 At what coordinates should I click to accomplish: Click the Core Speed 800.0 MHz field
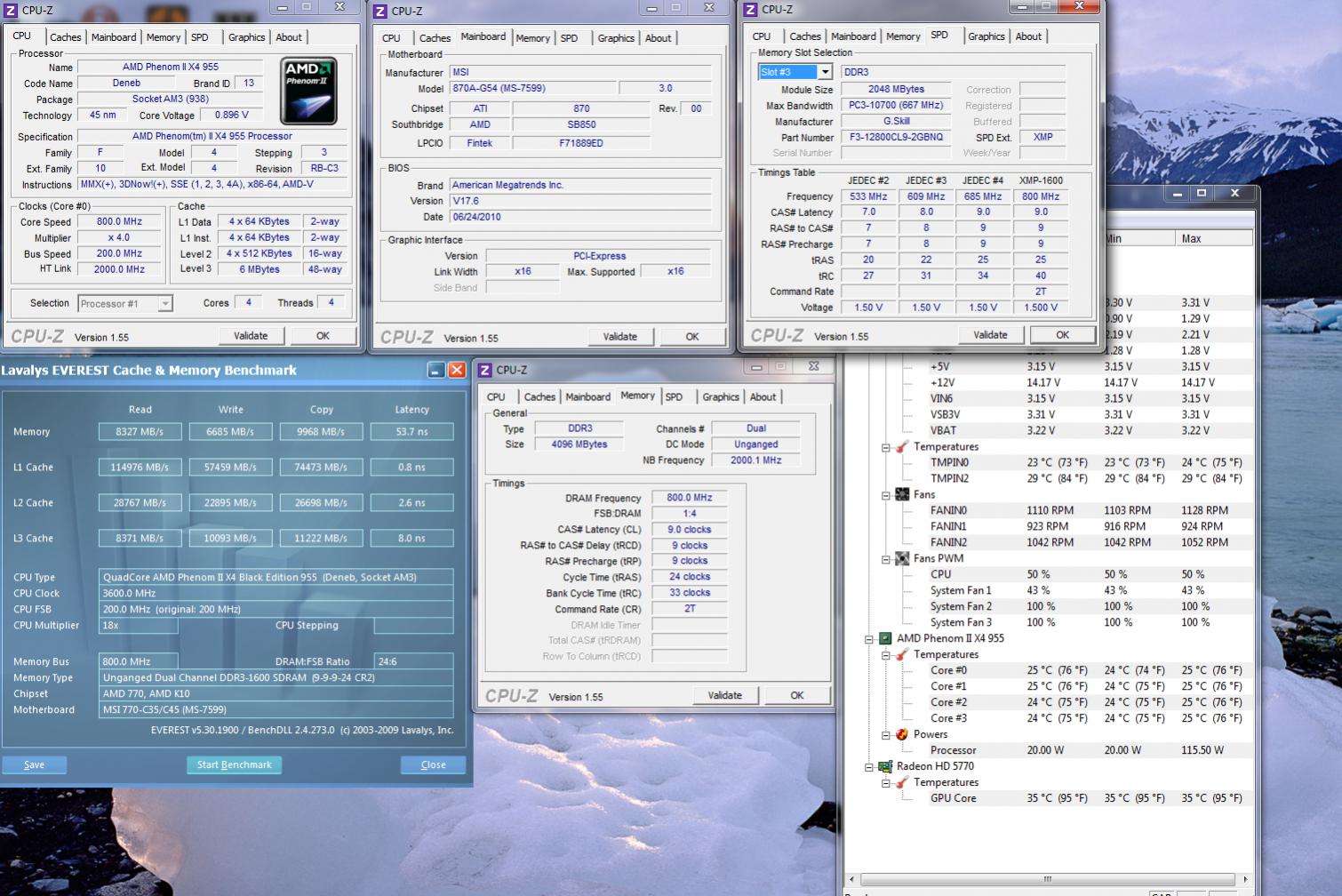click(119, 221)
